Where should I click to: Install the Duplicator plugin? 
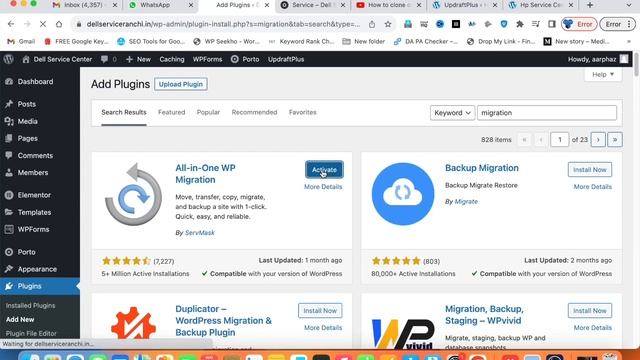pos(320,311)
